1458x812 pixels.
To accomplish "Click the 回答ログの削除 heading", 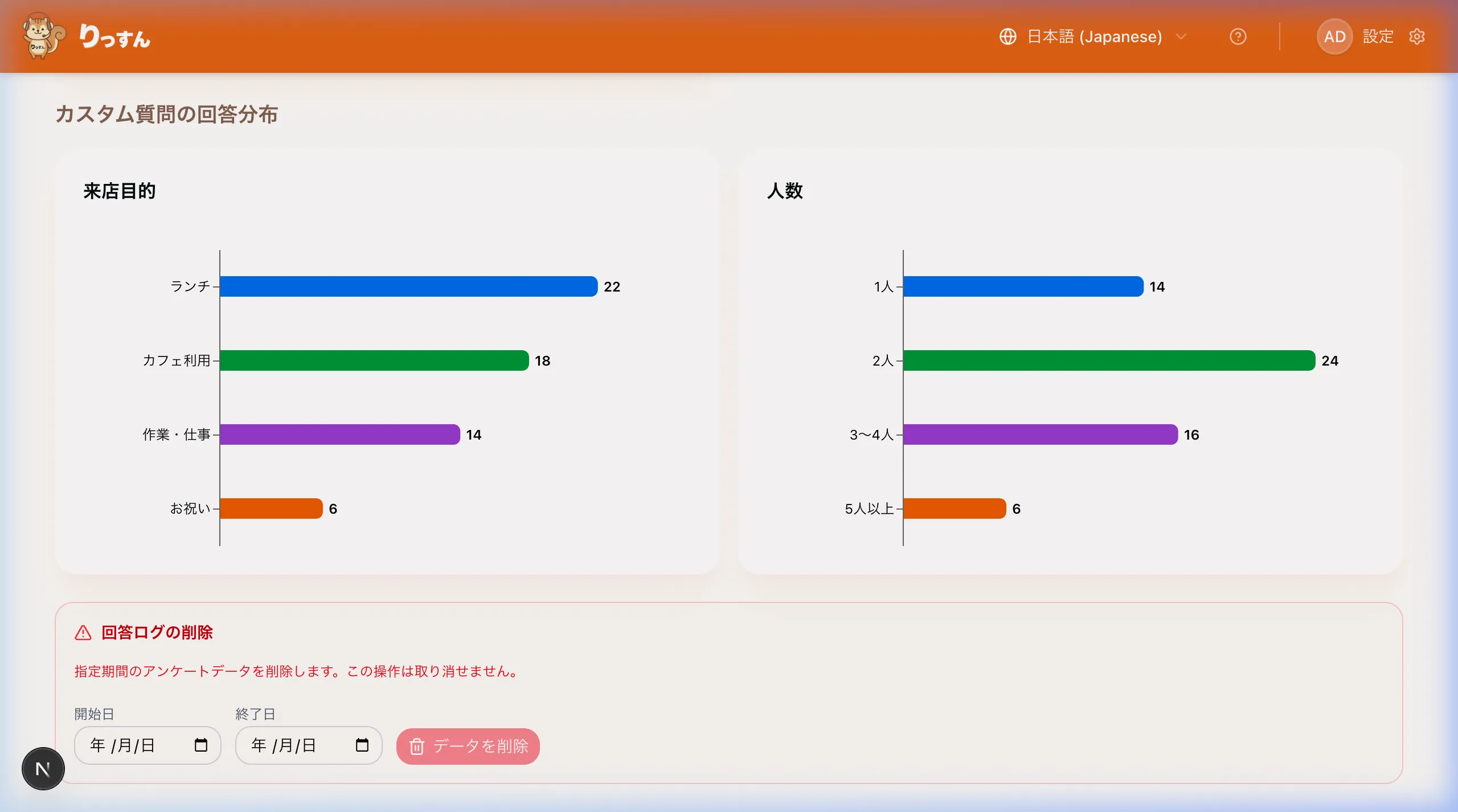I will (x=157, y=633).
